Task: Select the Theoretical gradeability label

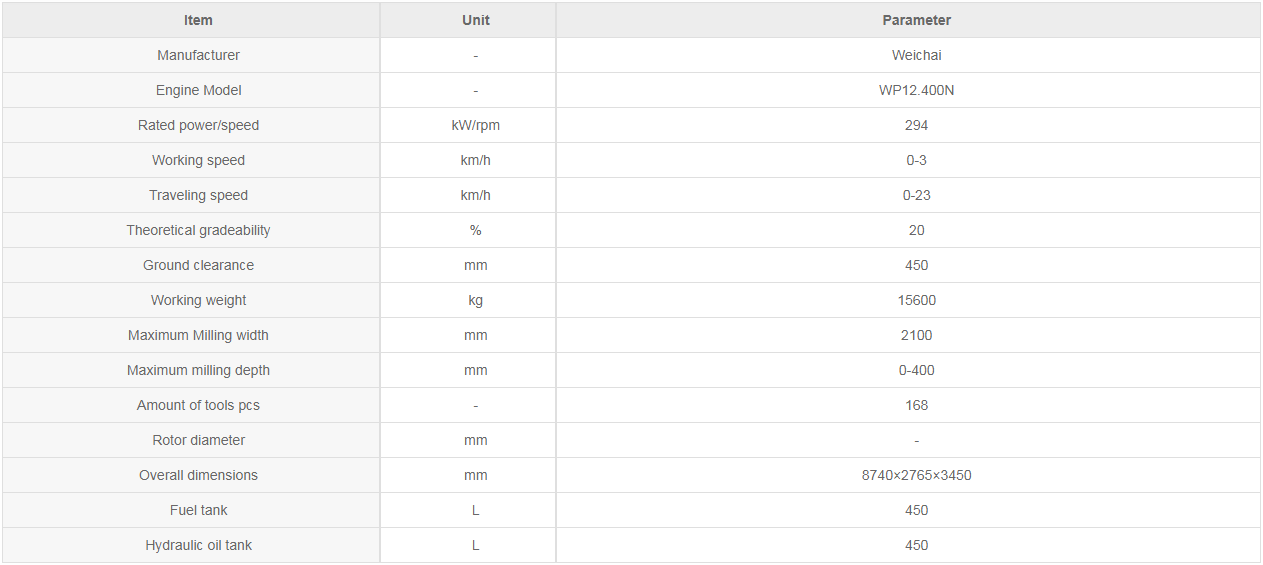Action: click(198, 230)
